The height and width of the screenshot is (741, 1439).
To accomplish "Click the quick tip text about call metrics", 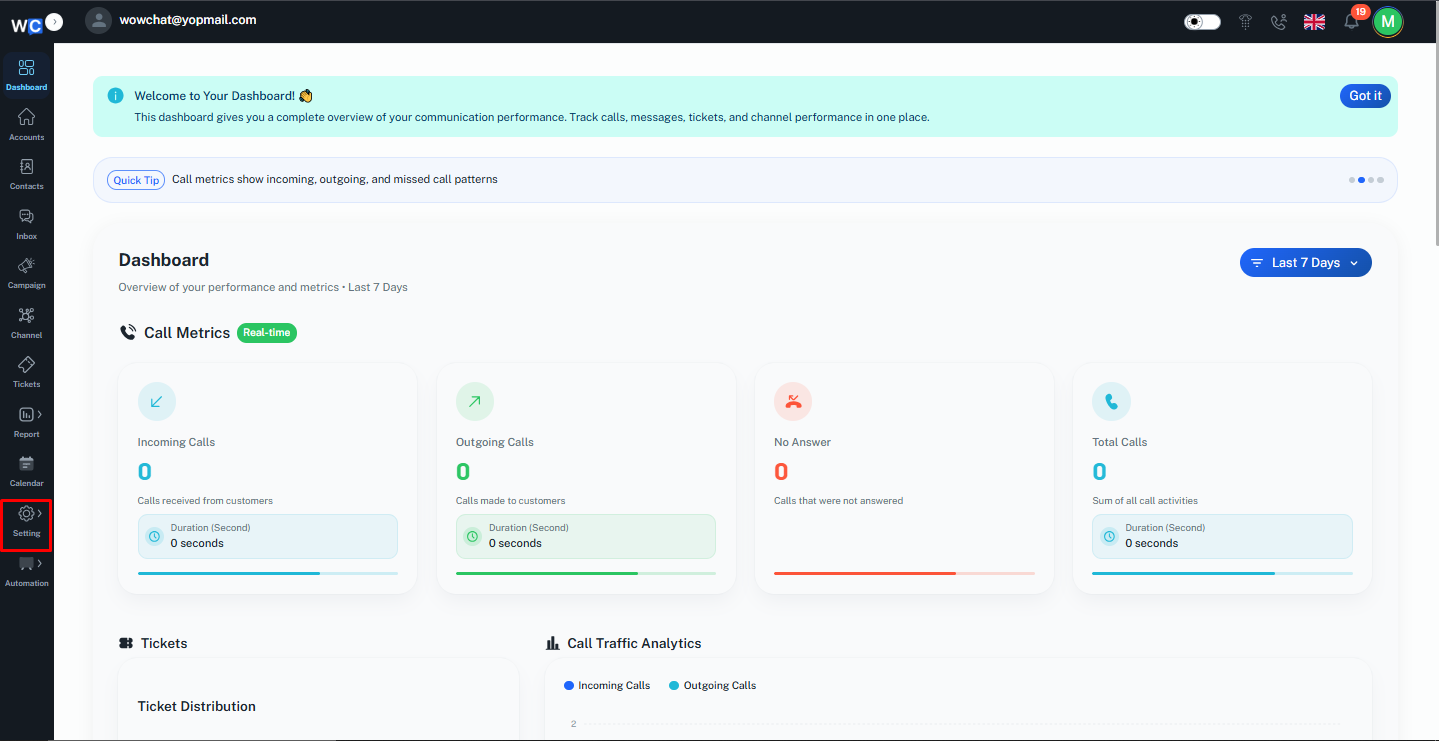I will coord(335,180).
